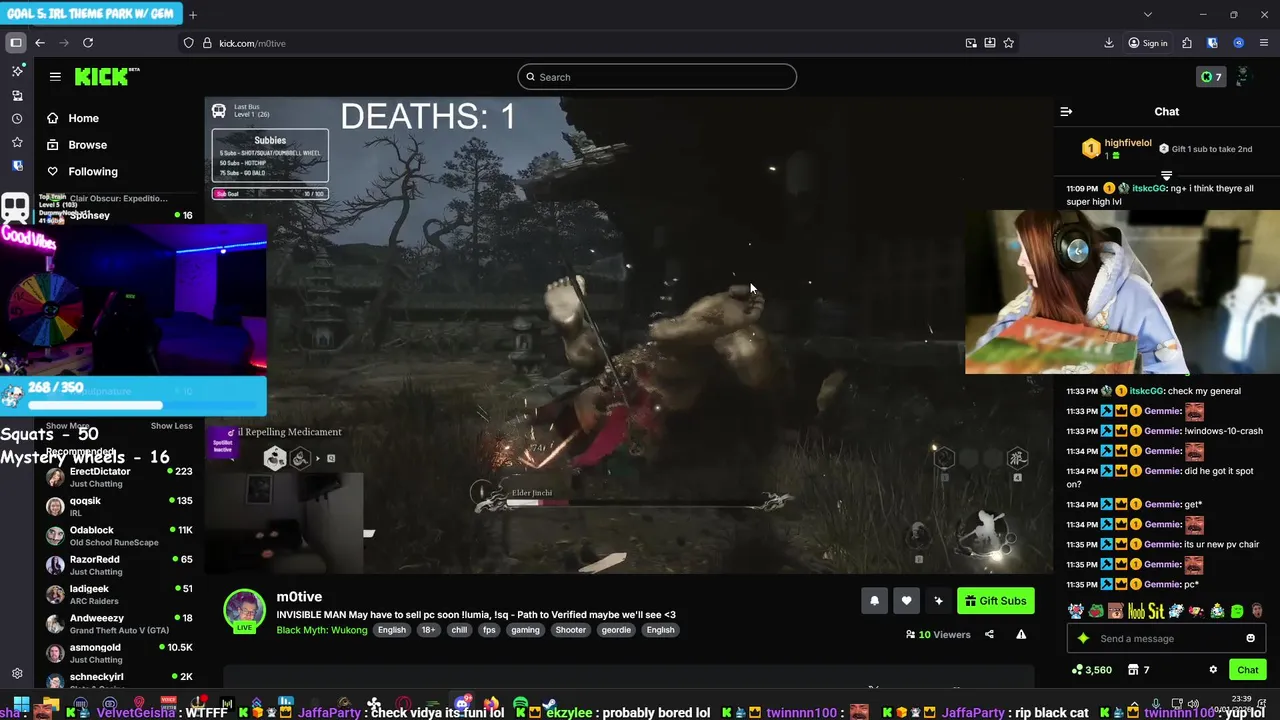This screenshot has height=720, width=1280.
Task: Go back in browser history
Action: click(x=40, y=43)
